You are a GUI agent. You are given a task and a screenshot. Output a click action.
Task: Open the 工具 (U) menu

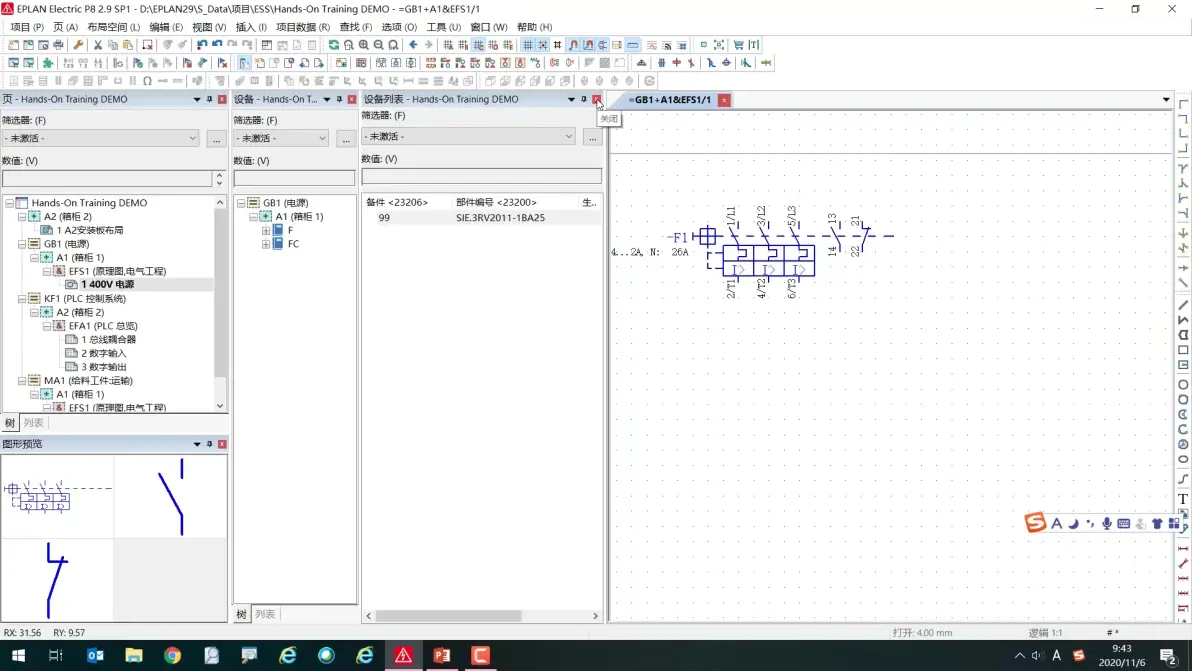(444, 27)
